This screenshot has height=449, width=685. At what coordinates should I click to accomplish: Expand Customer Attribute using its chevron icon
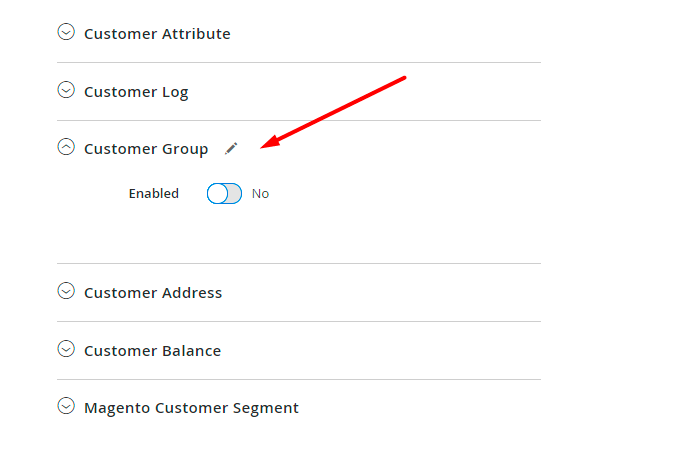pos(66,33)
